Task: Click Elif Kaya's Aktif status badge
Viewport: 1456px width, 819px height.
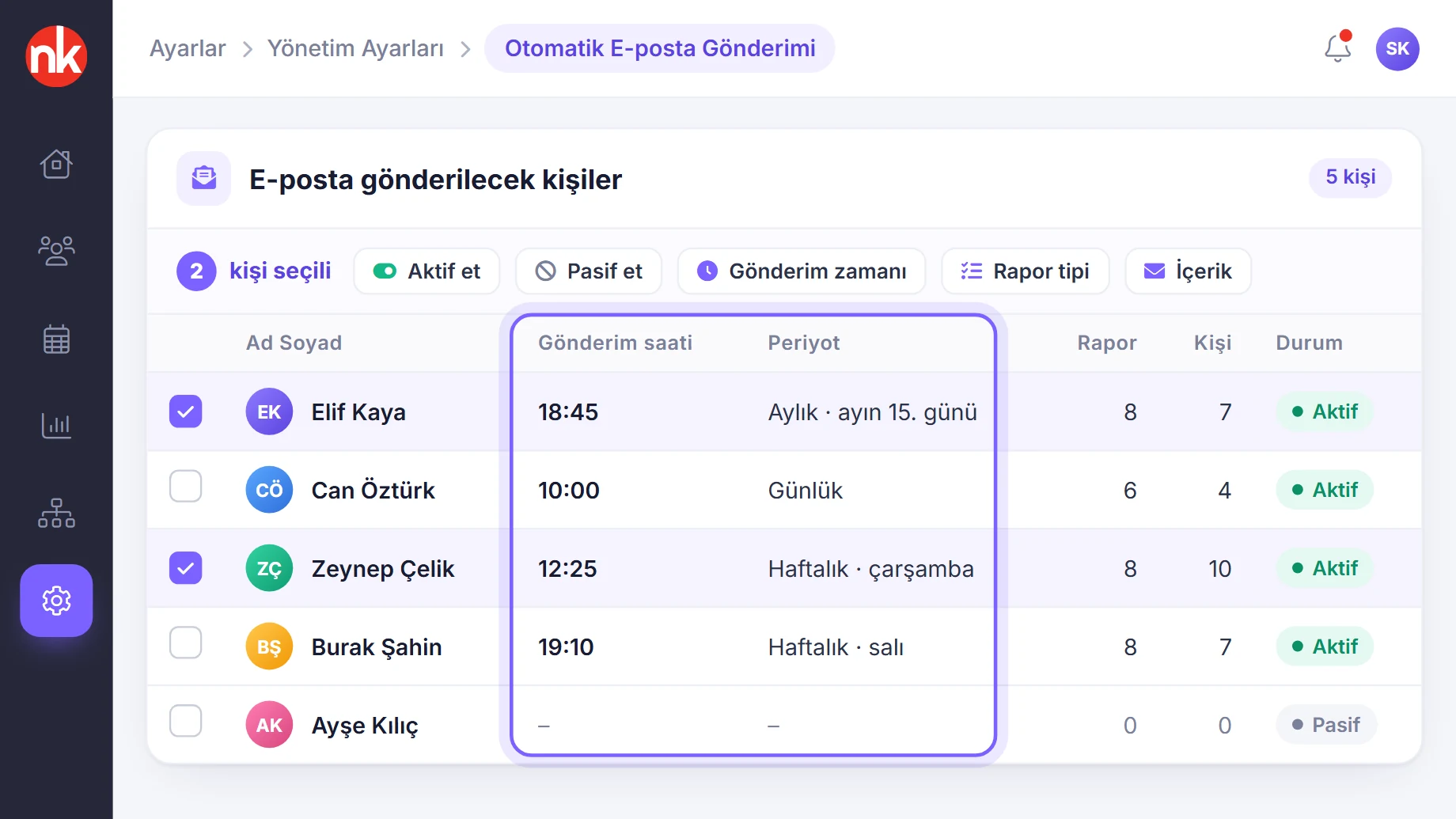Action: click(1325, 411)
